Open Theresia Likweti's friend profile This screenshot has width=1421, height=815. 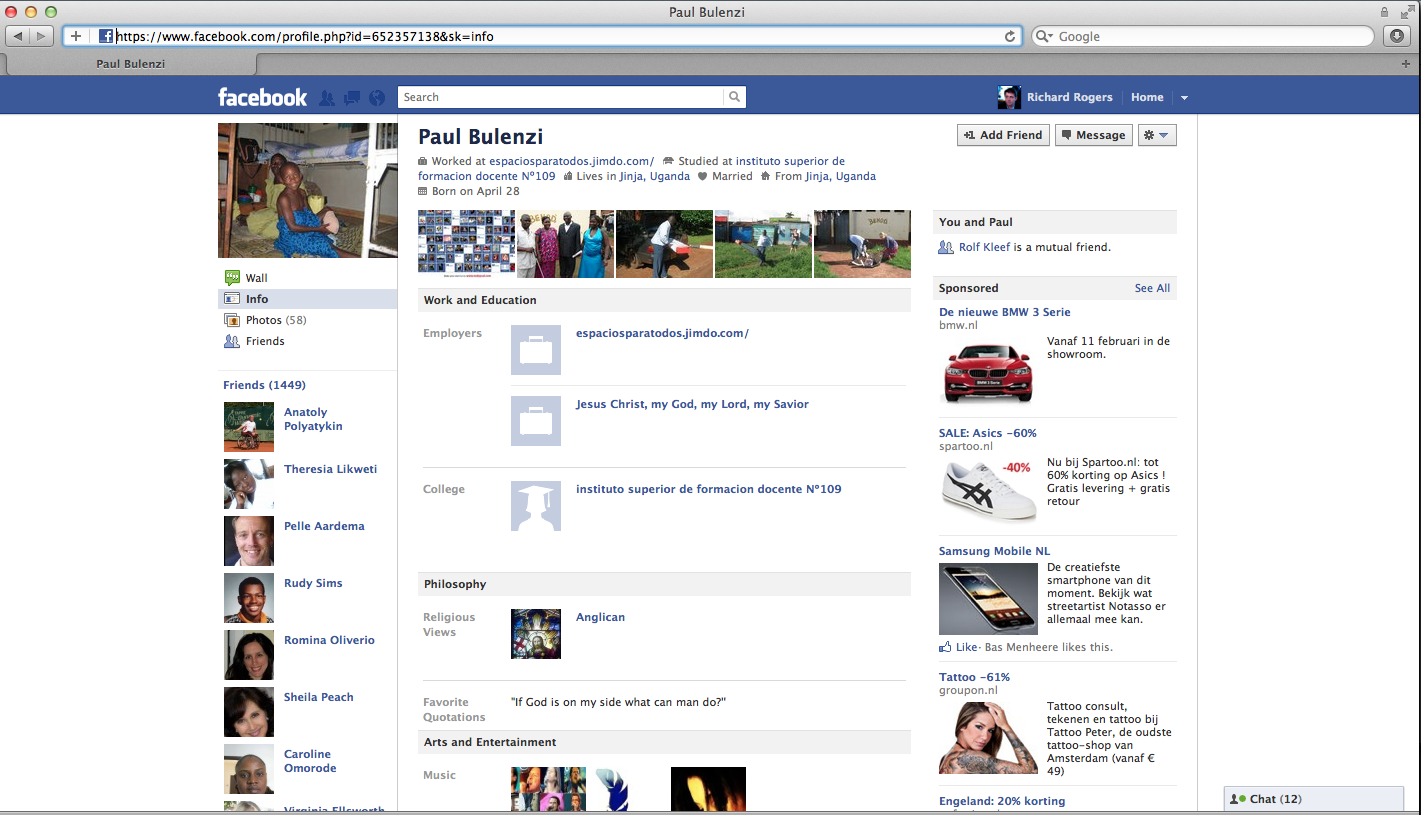coord(330,469)
